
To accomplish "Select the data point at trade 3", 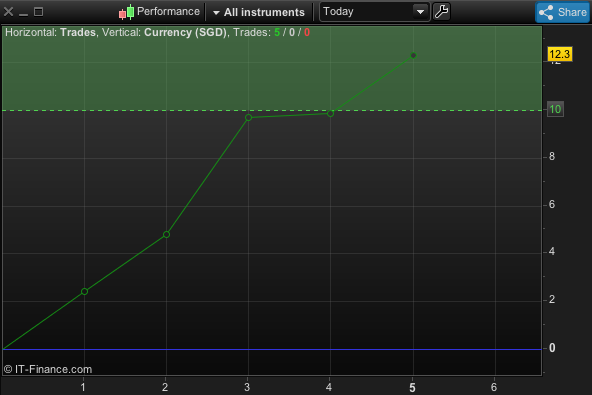I will point(248,117).
